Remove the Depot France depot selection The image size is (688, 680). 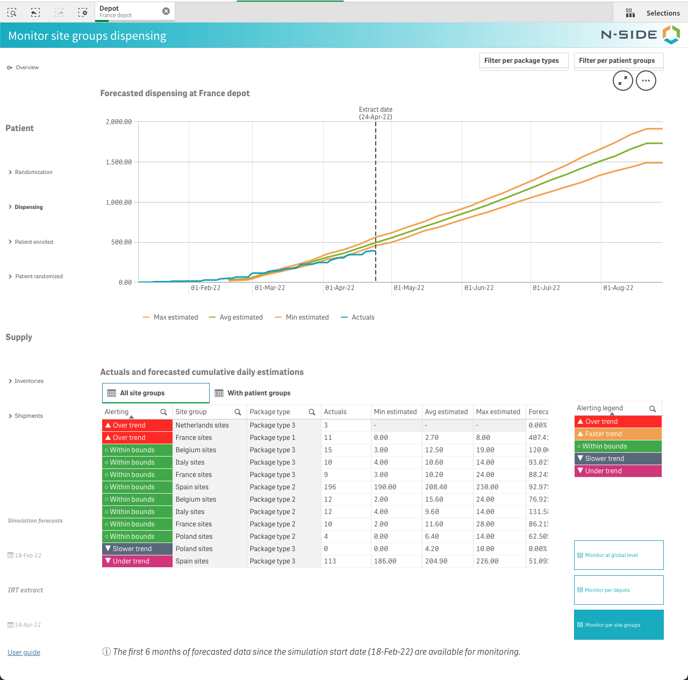166,11
